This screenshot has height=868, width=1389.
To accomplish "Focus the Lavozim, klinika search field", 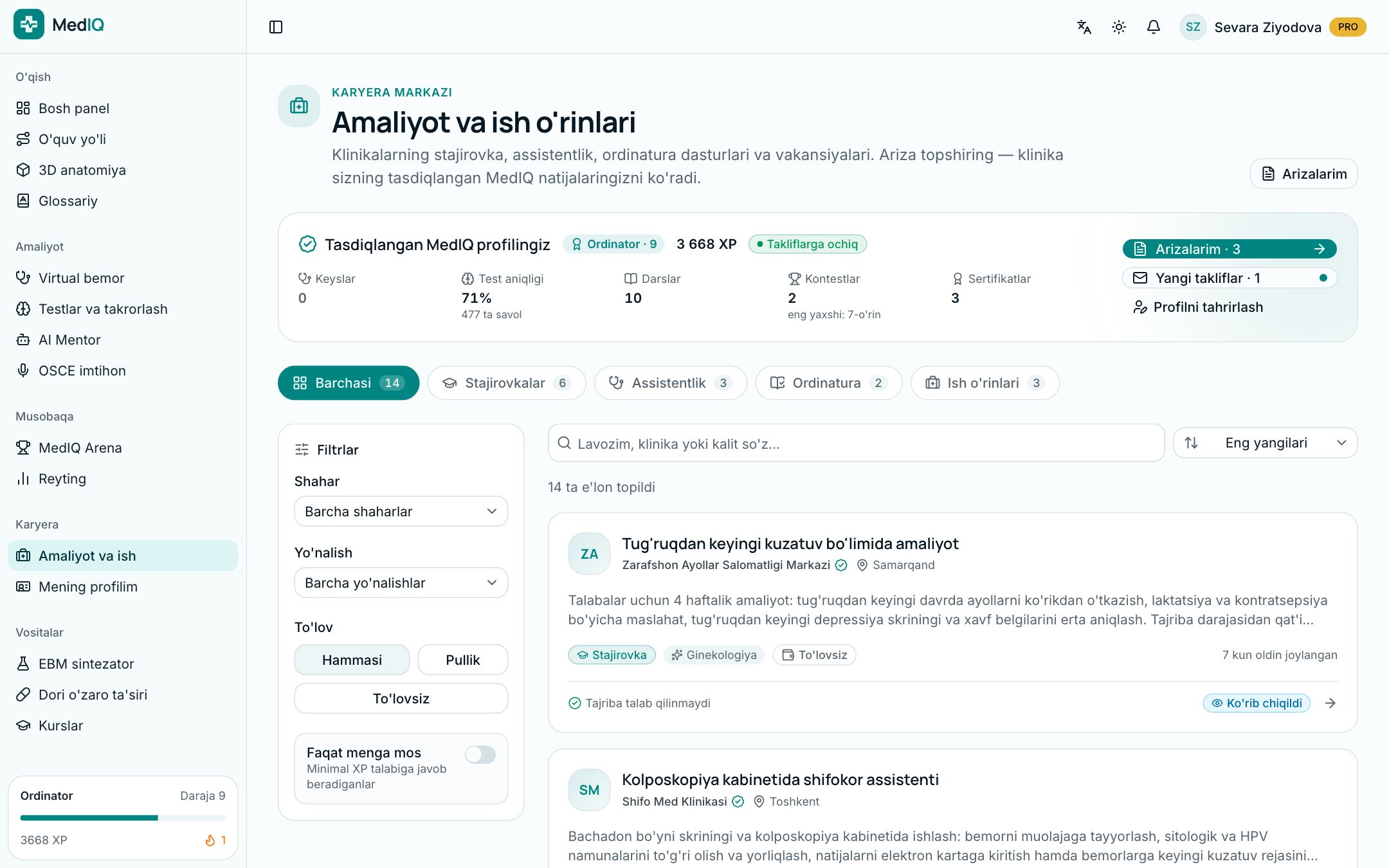I will point(856,443).
